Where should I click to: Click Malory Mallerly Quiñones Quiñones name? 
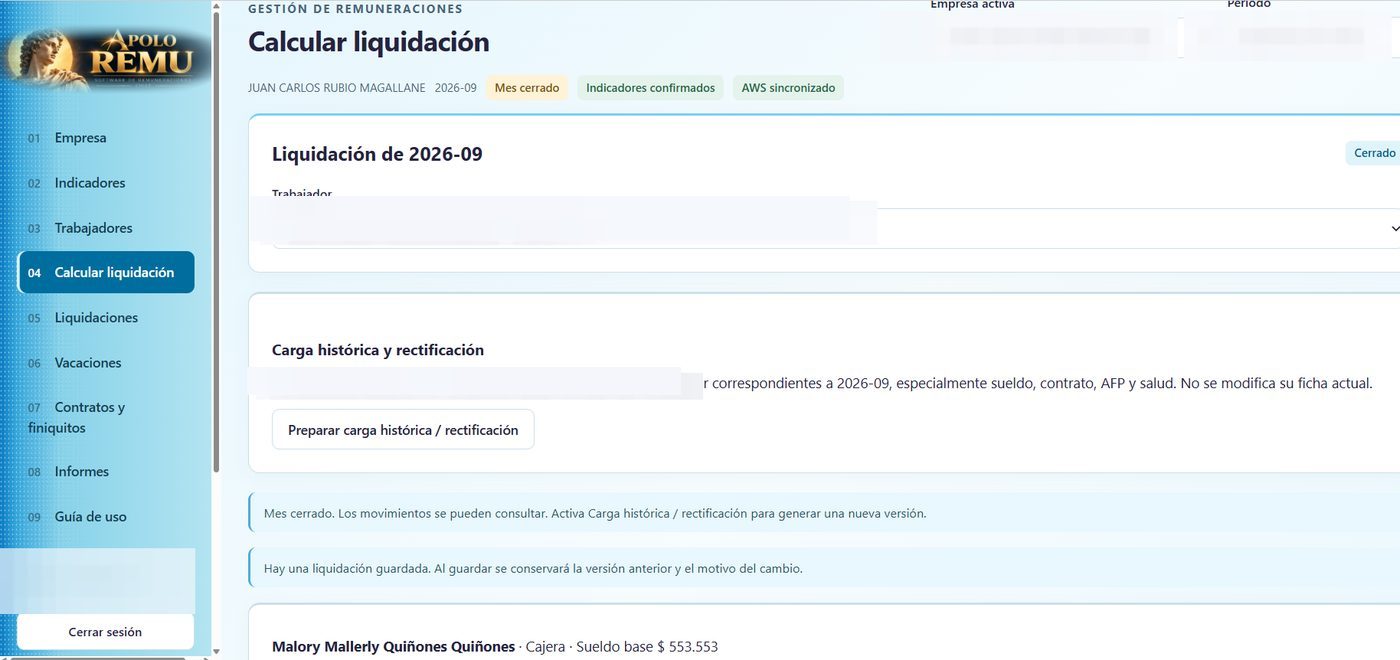click(393, 647)
